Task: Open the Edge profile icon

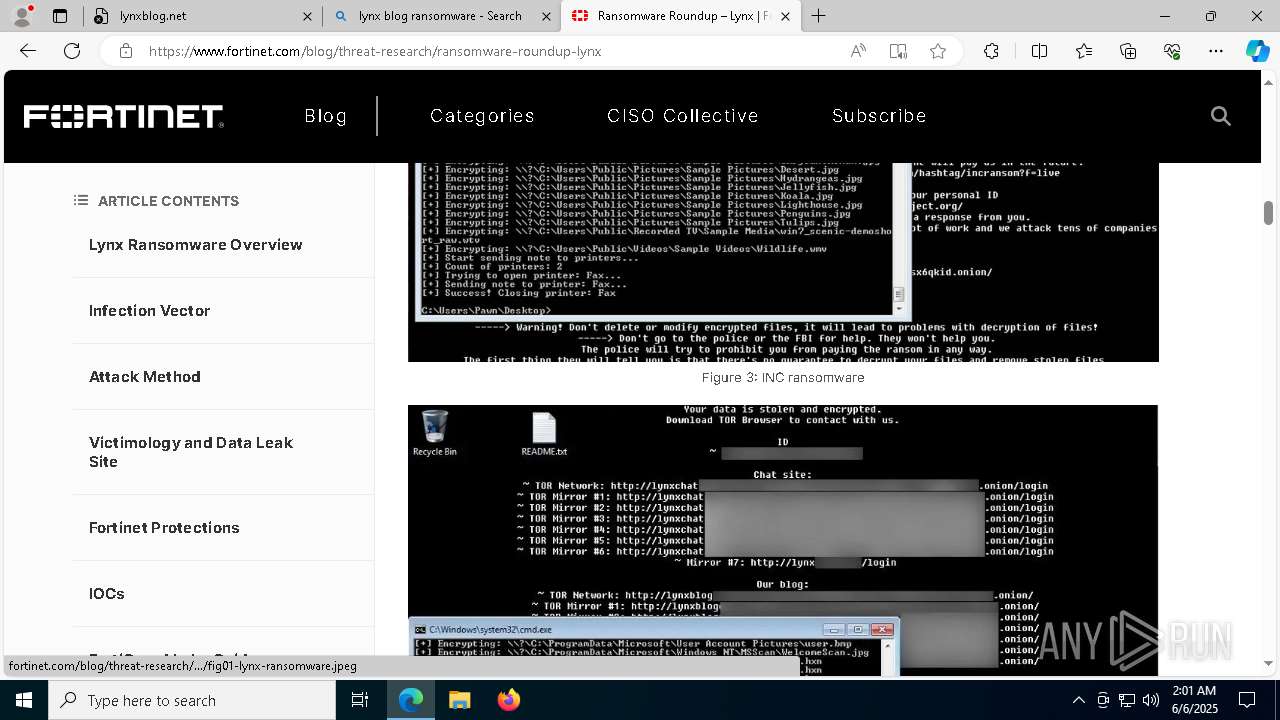Action: [x=23, y=15]
